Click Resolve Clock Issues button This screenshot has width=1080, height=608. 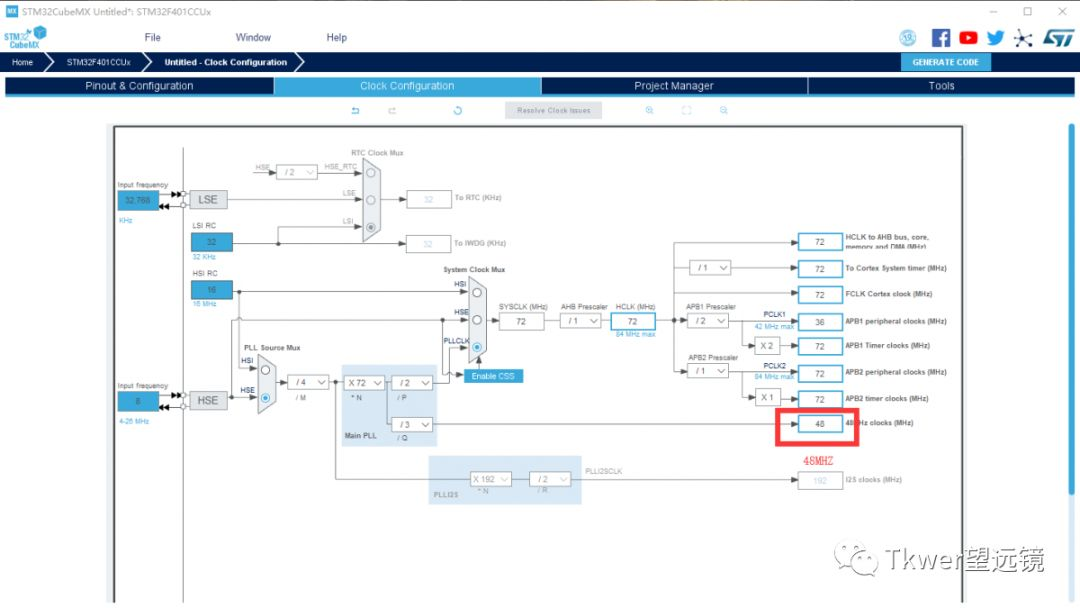click(553, 110)
